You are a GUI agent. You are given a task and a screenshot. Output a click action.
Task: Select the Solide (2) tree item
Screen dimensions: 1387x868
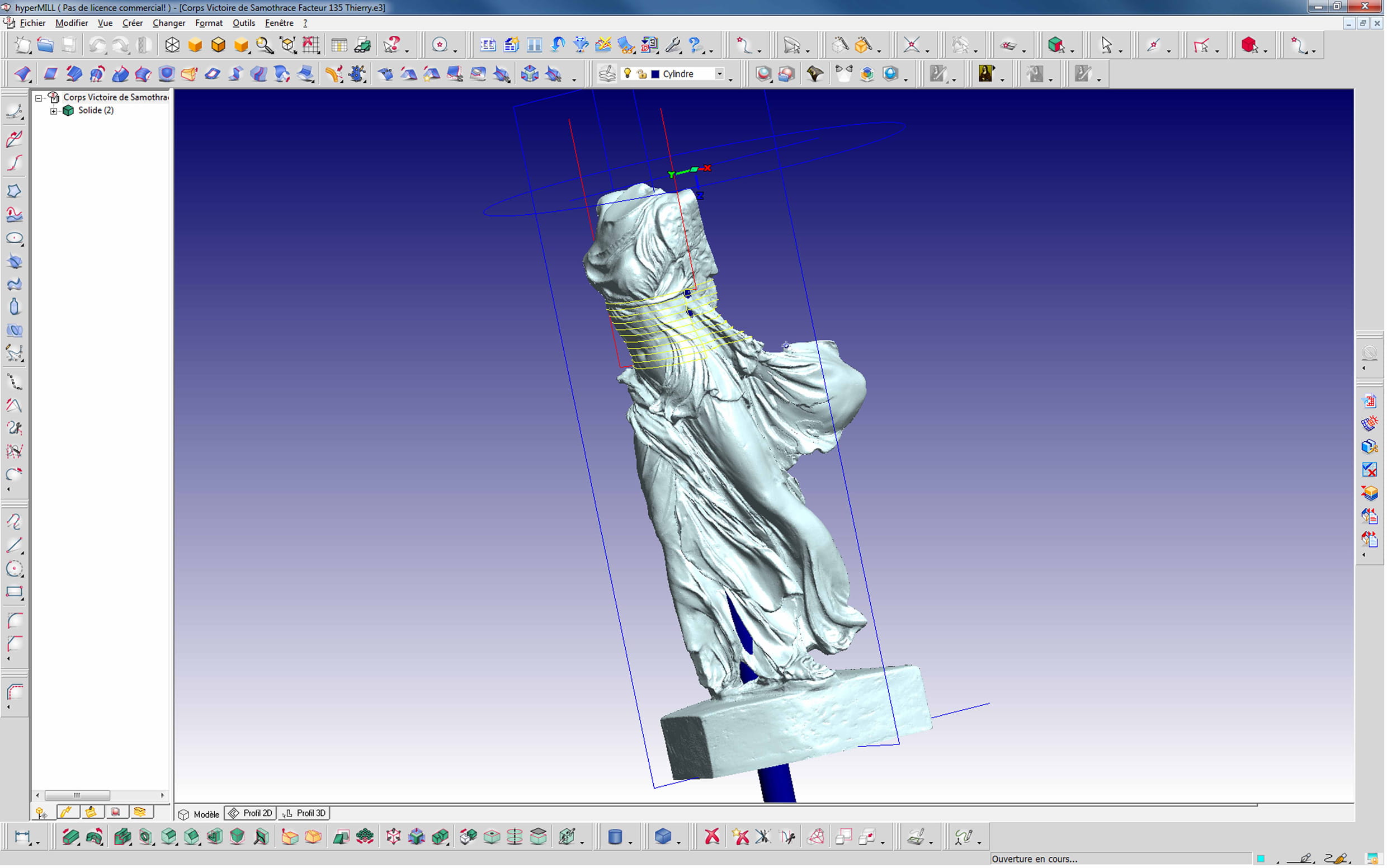click(x=96, y=111)
